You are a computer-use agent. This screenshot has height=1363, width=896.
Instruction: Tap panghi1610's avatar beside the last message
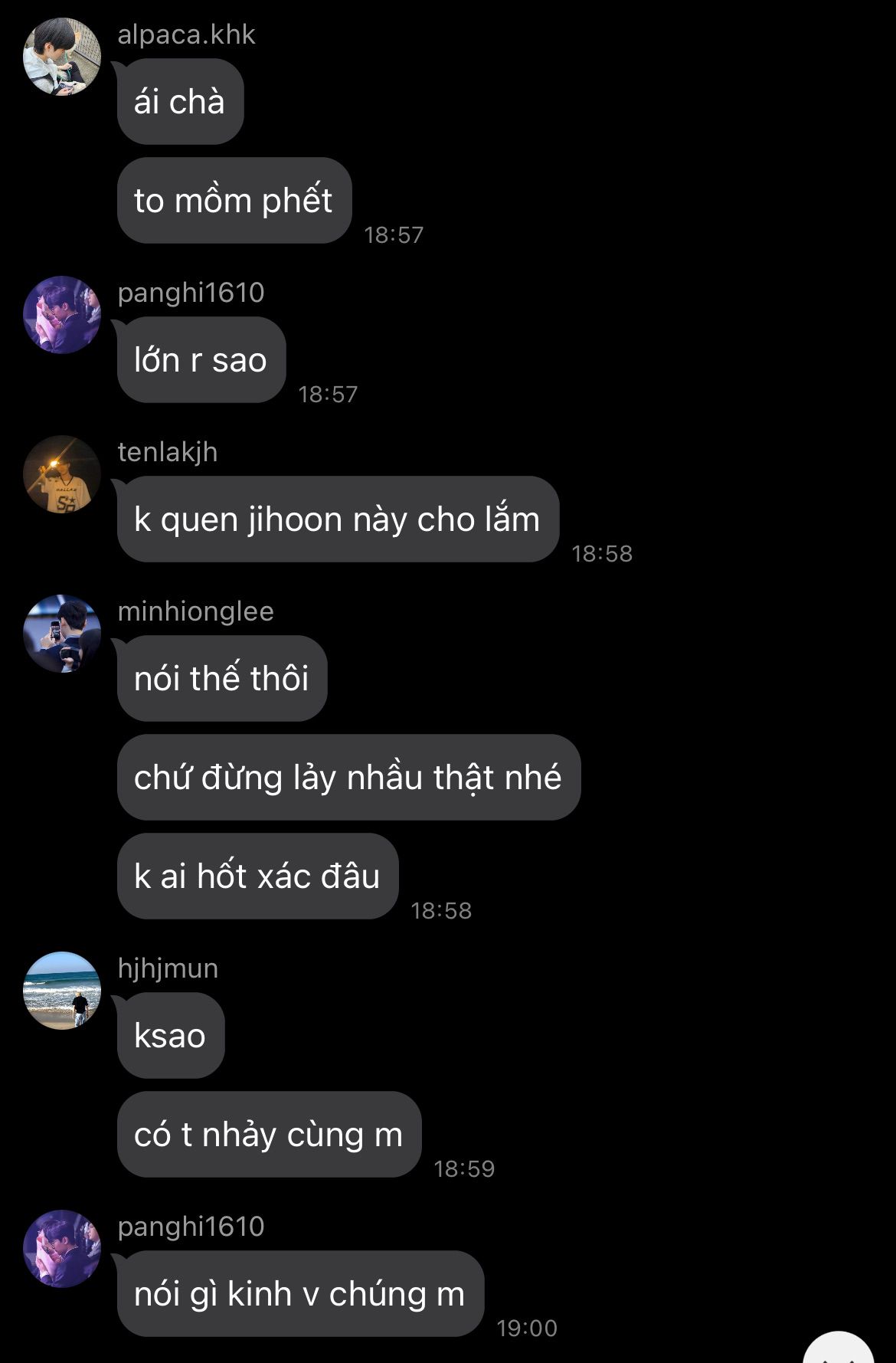[x=62, y=1249]
